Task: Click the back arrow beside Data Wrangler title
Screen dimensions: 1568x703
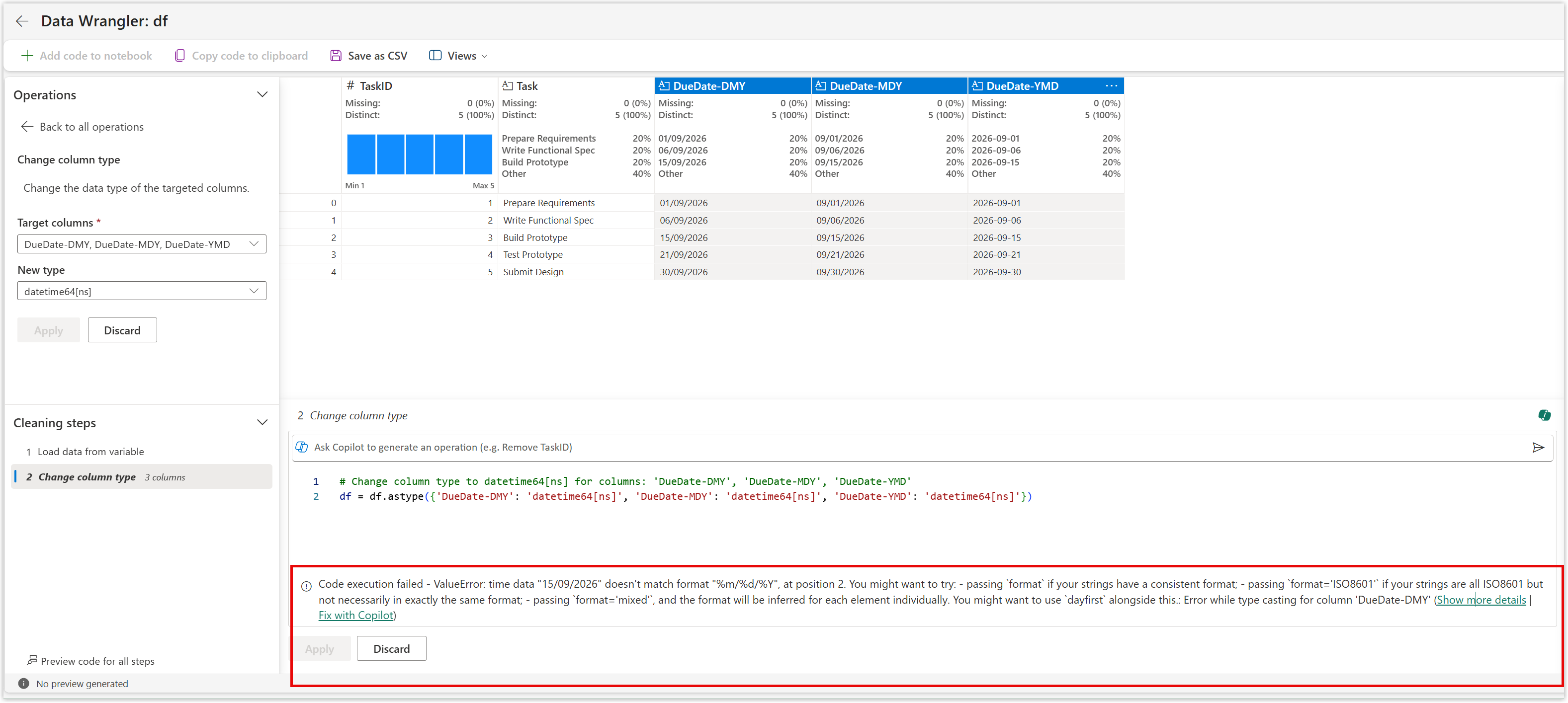Action: point(22,21)
